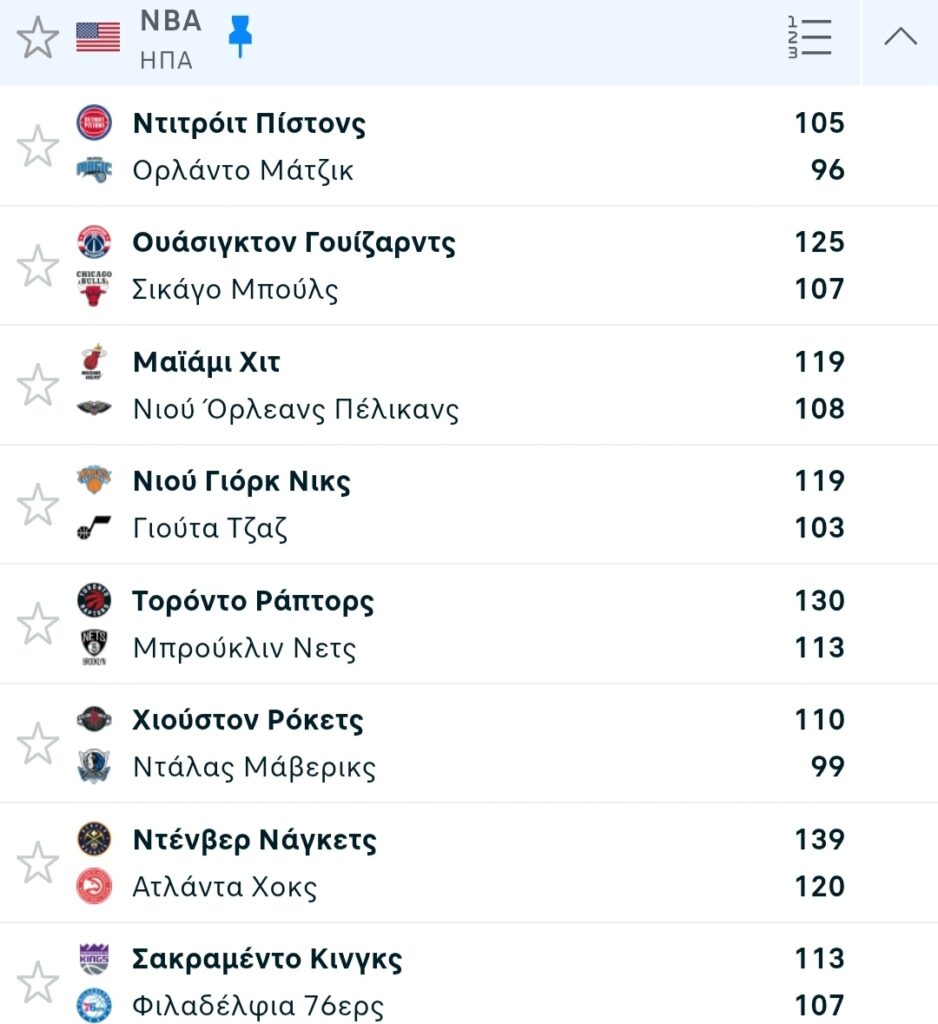Star the Miami Heat vs Pelicans match

(38, 385)
